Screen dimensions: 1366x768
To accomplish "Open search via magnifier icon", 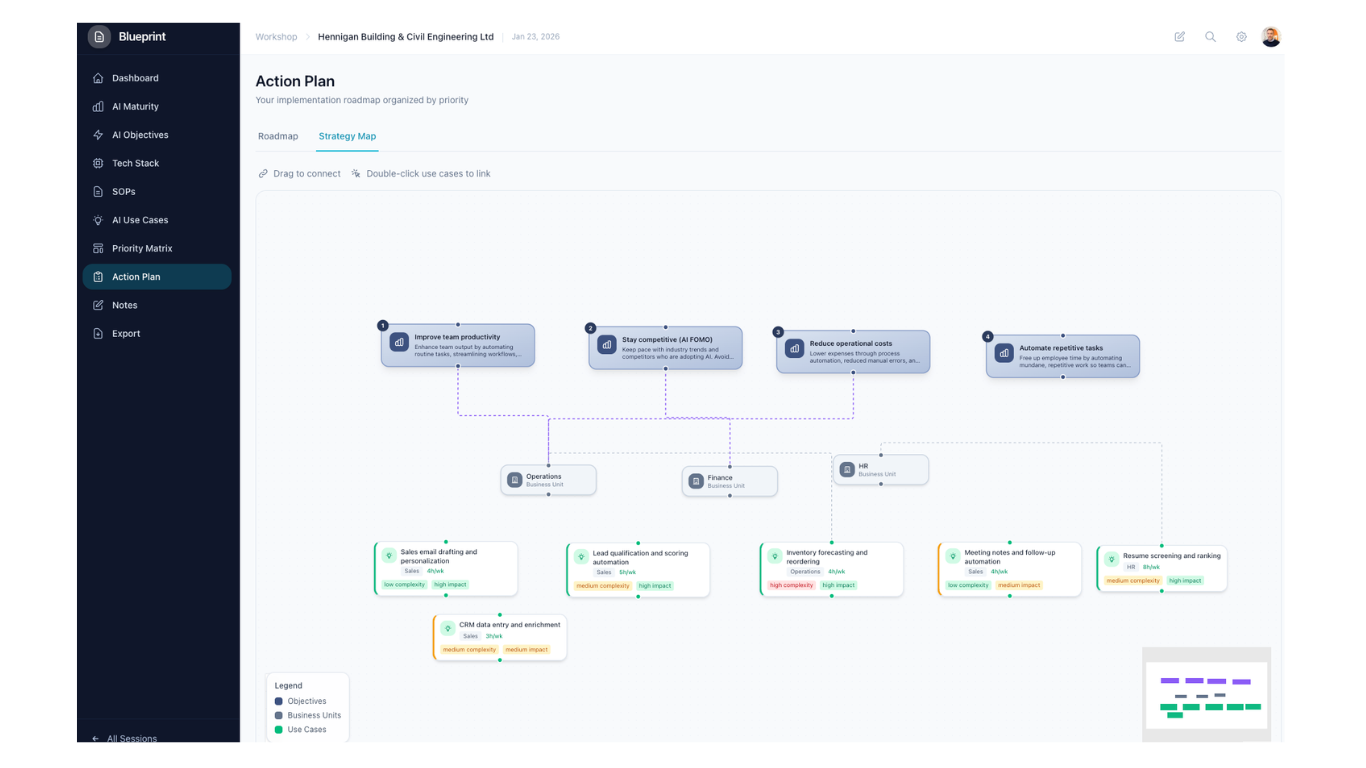I will pos(1210,37).
